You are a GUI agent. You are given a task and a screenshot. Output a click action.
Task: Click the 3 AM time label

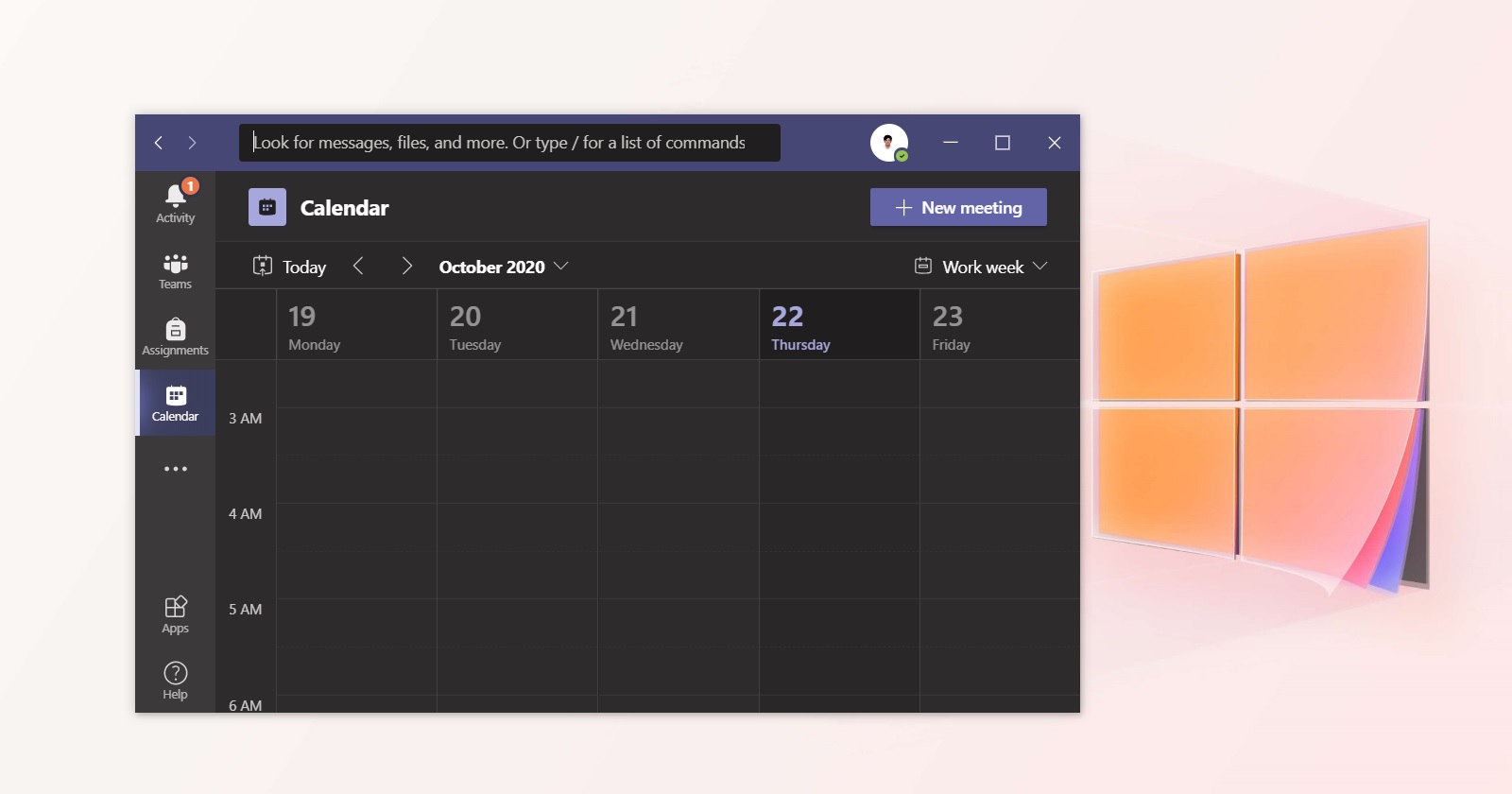click(245, 418)
